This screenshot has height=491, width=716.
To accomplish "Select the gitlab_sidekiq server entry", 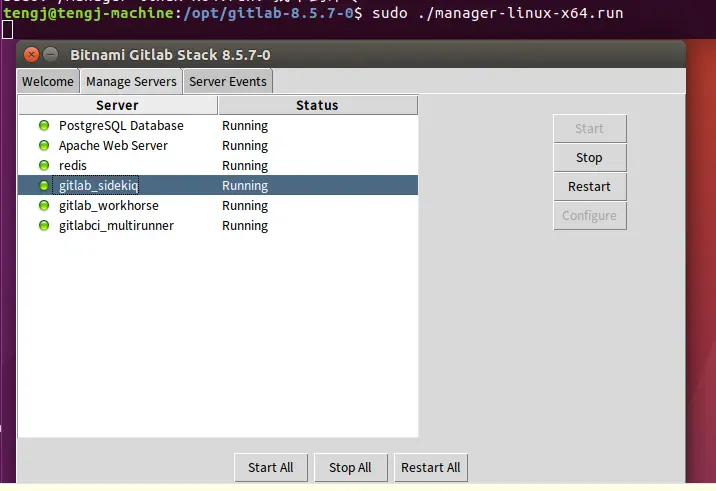I will tap(218, 185).
